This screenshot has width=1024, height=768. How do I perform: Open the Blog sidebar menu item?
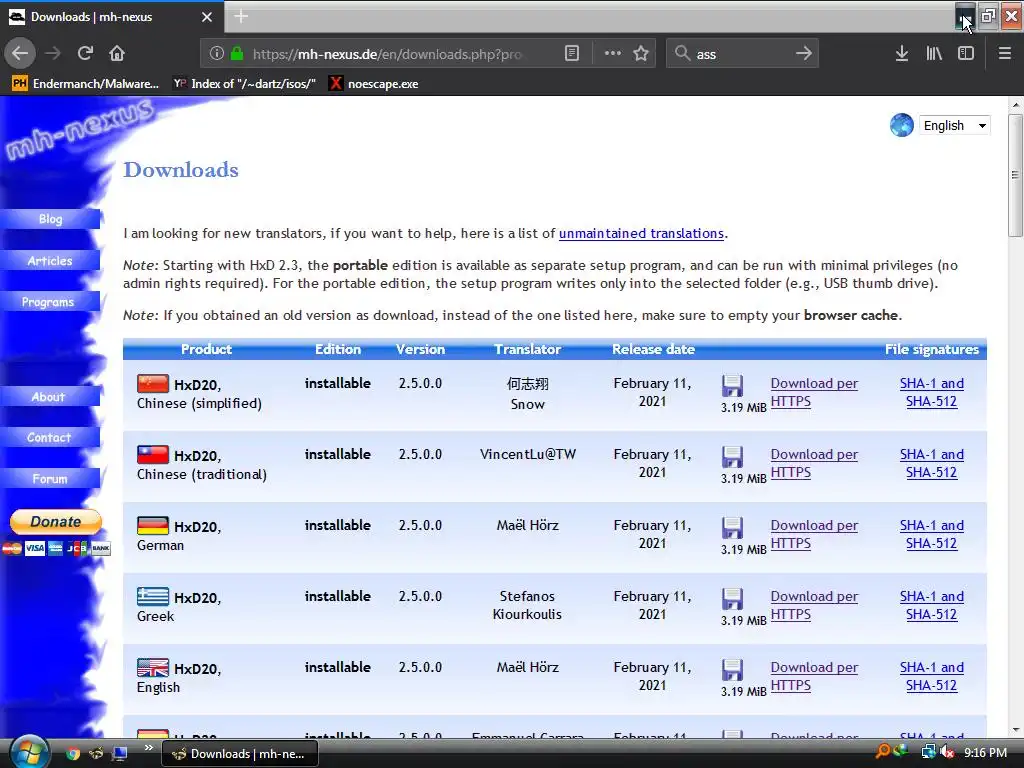(50, 219)
